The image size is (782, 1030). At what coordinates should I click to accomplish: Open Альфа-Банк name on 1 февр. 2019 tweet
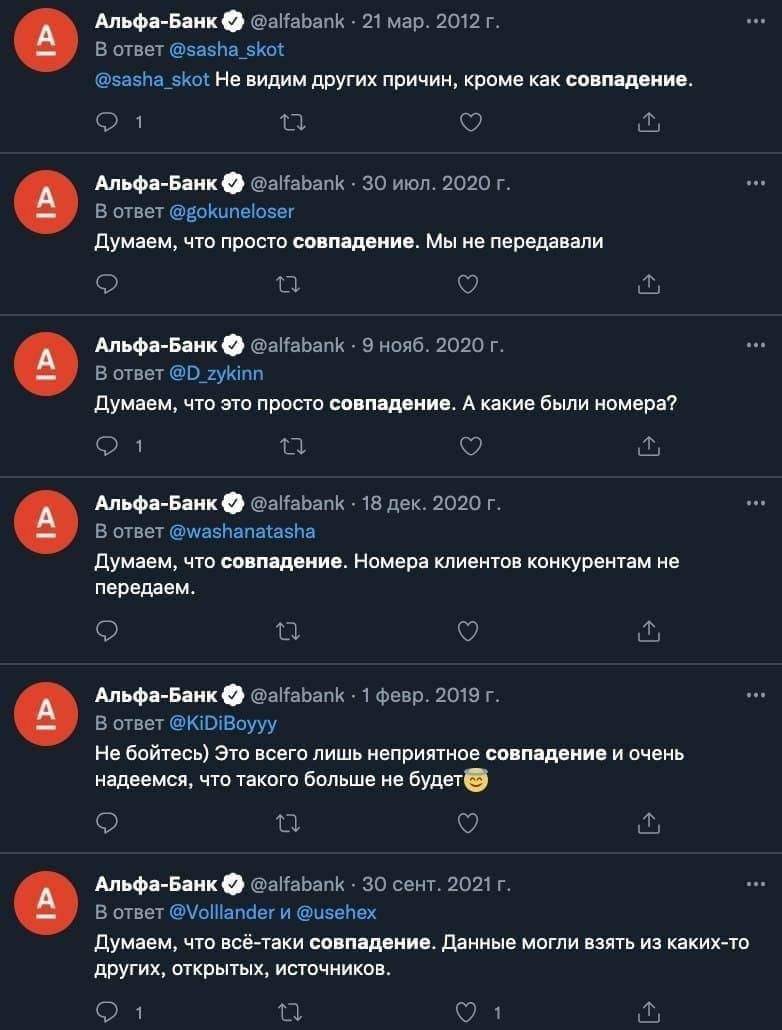click(155, 695)
